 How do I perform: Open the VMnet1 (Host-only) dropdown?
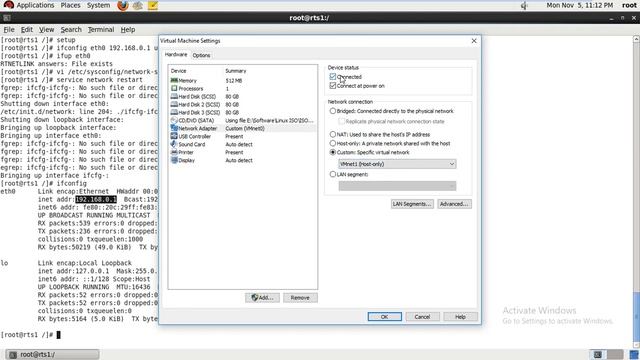[397, 164]
